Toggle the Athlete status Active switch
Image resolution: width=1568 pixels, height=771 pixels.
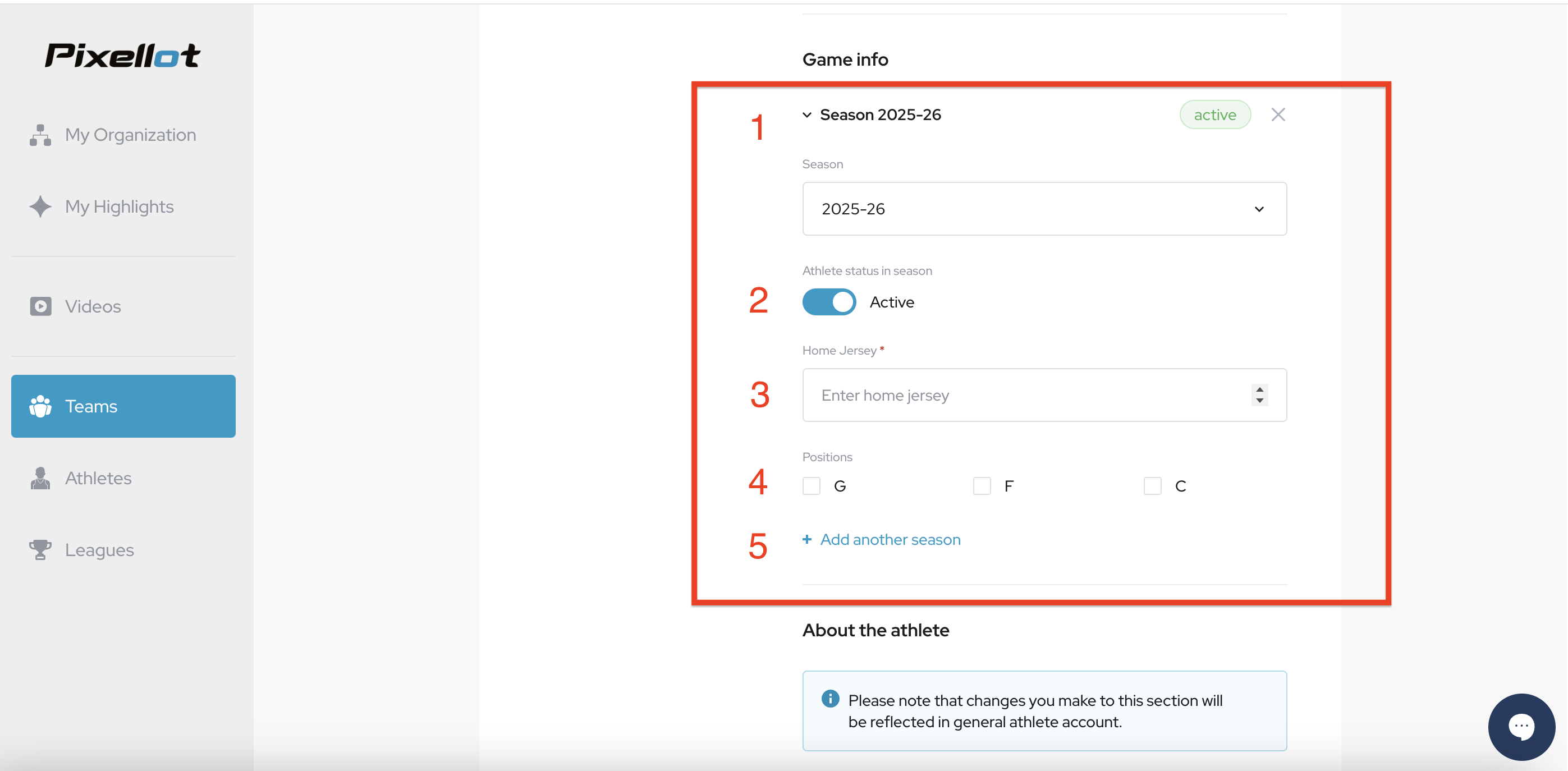(x=829, y=302)
